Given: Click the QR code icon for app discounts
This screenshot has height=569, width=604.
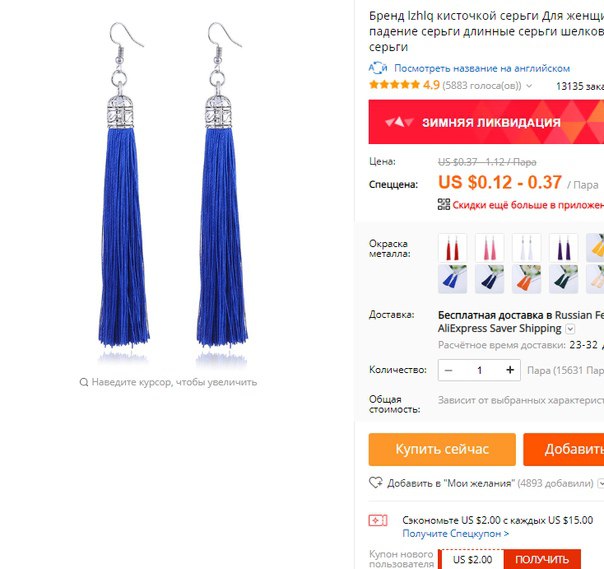Looking at the screenshot, I should coord(444,204).
